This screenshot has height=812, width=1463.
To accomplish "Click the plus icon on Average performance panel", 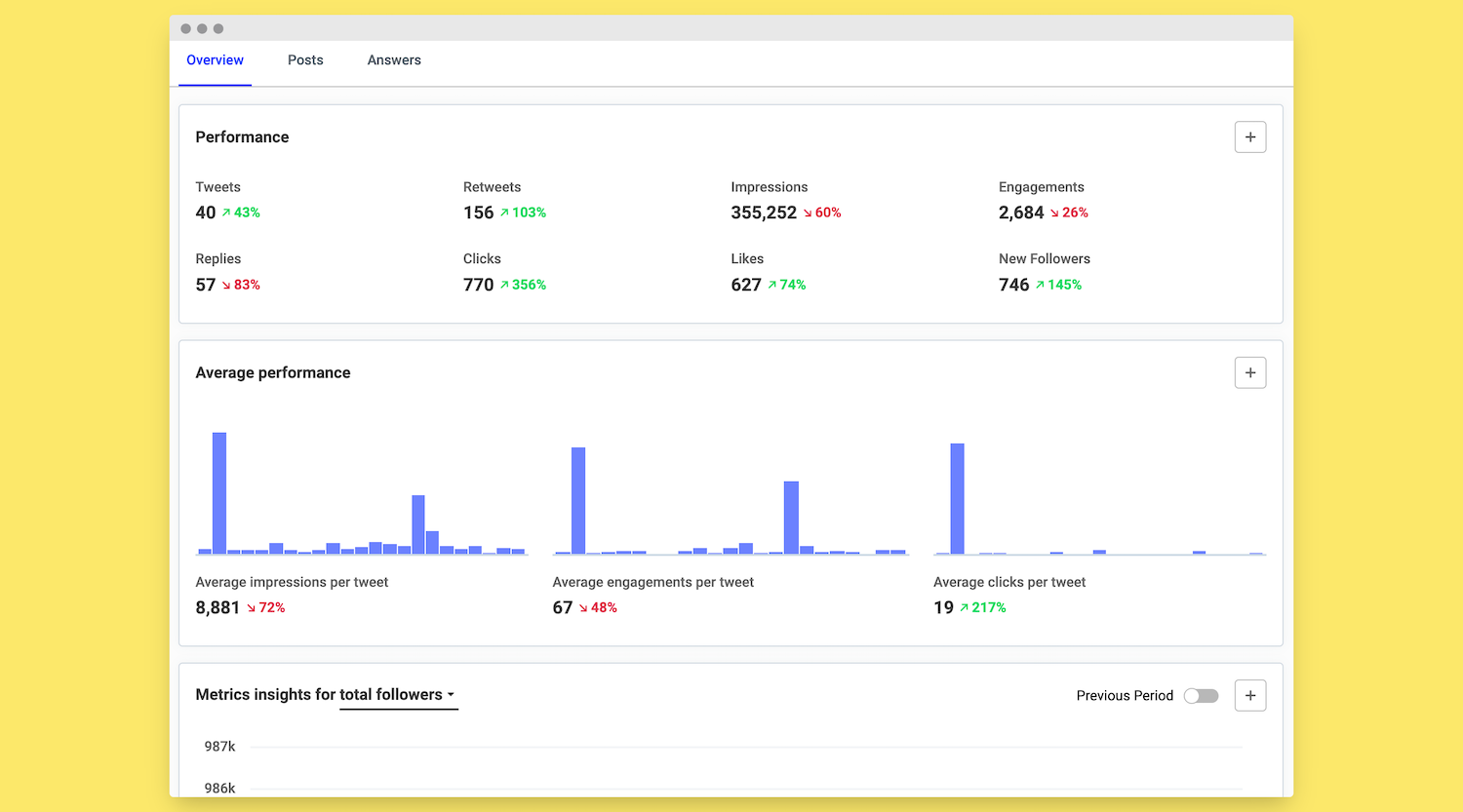I will point(1250,372).
